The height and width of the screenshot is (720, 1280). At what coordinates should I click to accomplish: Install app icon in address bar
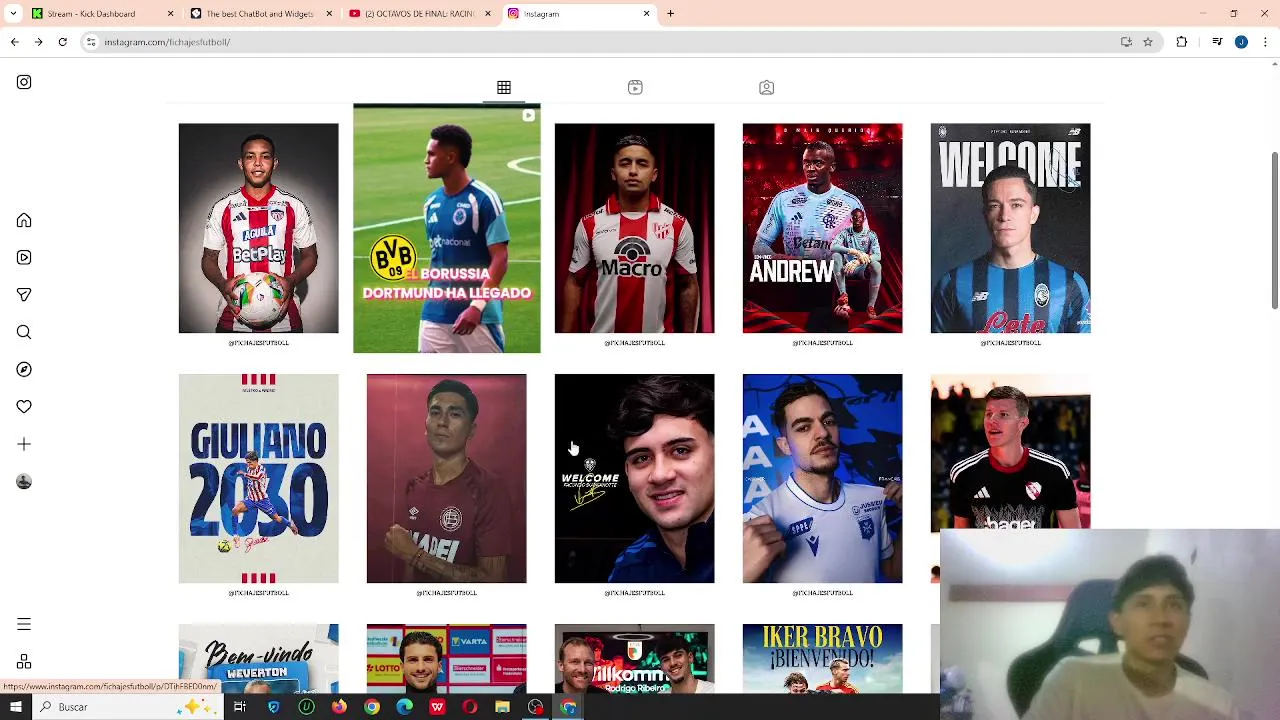(x=1127, y=42)
